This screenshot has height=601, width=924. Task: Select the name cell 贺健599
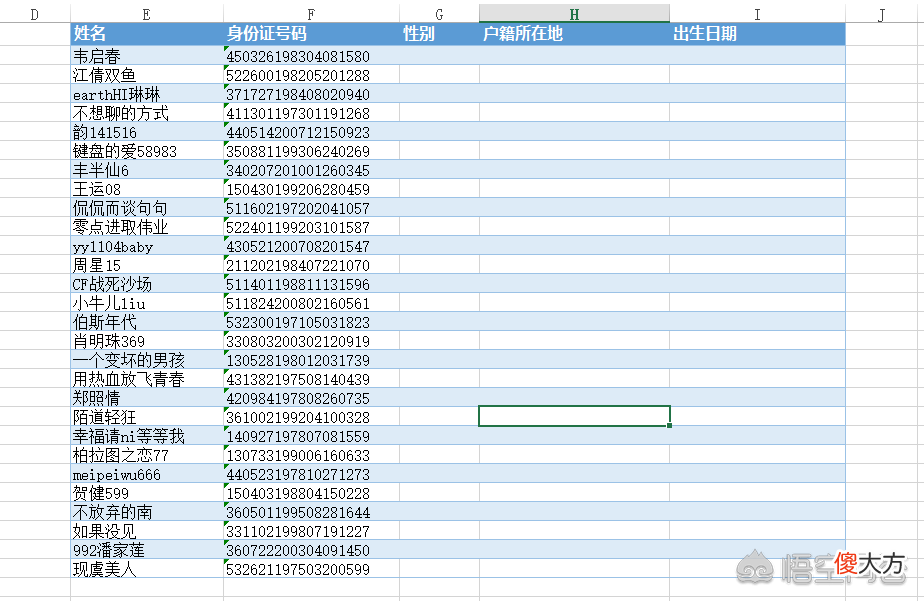[147, 493]
